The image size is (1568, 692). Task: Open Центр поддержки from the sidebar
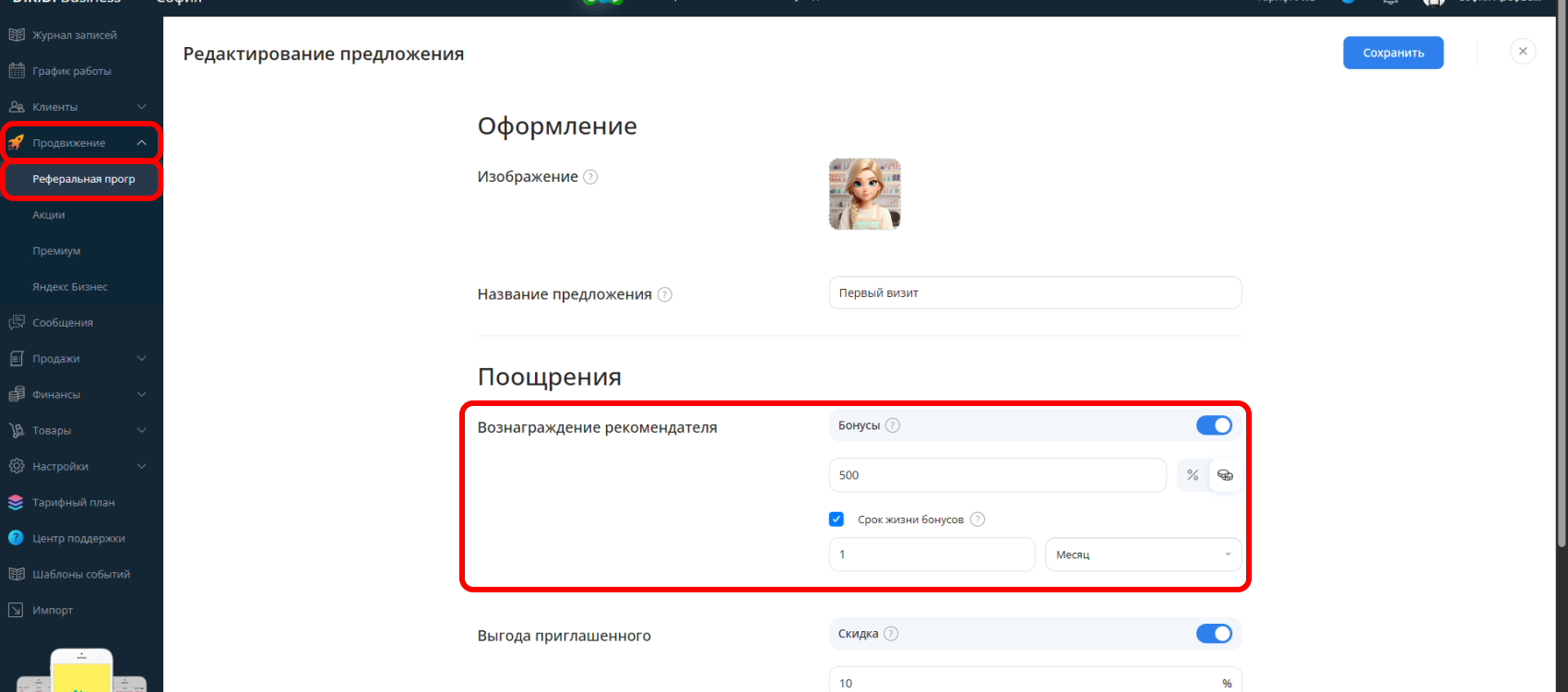click(78, 538)
